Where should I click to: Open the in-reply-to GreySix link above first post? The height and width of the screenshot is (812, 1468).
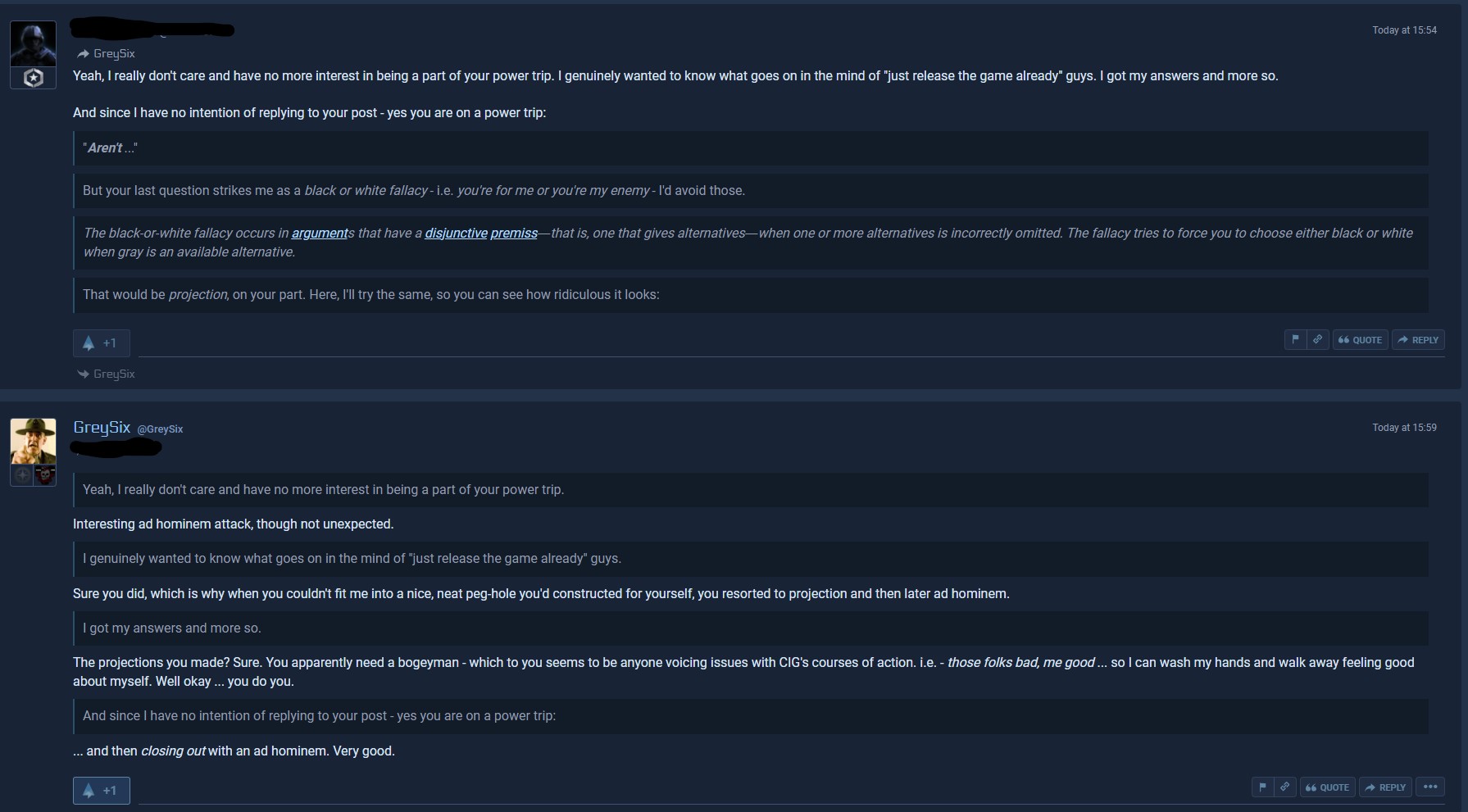tap(106, 53)
